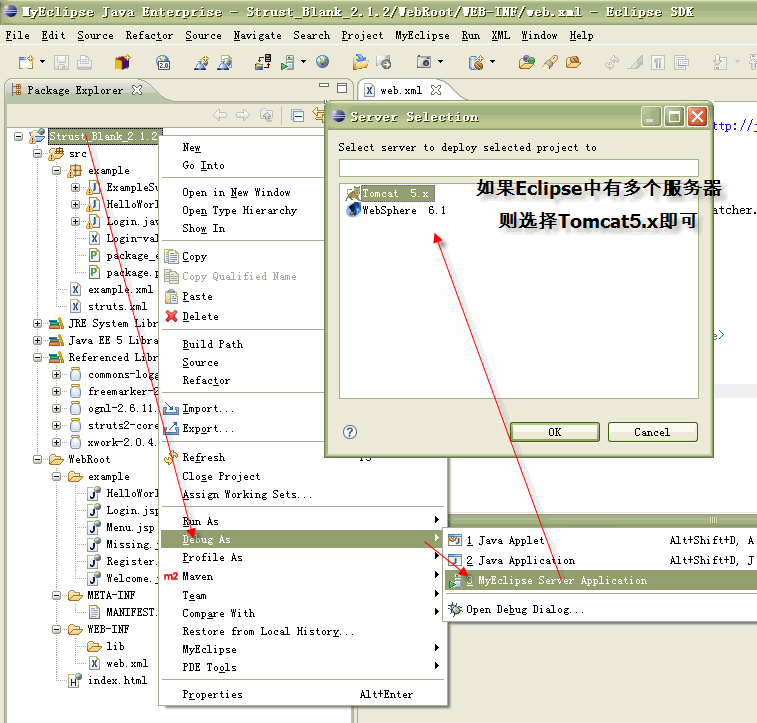Viewport: 757px width, 723px height.
Task: Expand the Java EE 5 Libraries node
Action: (37, 340)
